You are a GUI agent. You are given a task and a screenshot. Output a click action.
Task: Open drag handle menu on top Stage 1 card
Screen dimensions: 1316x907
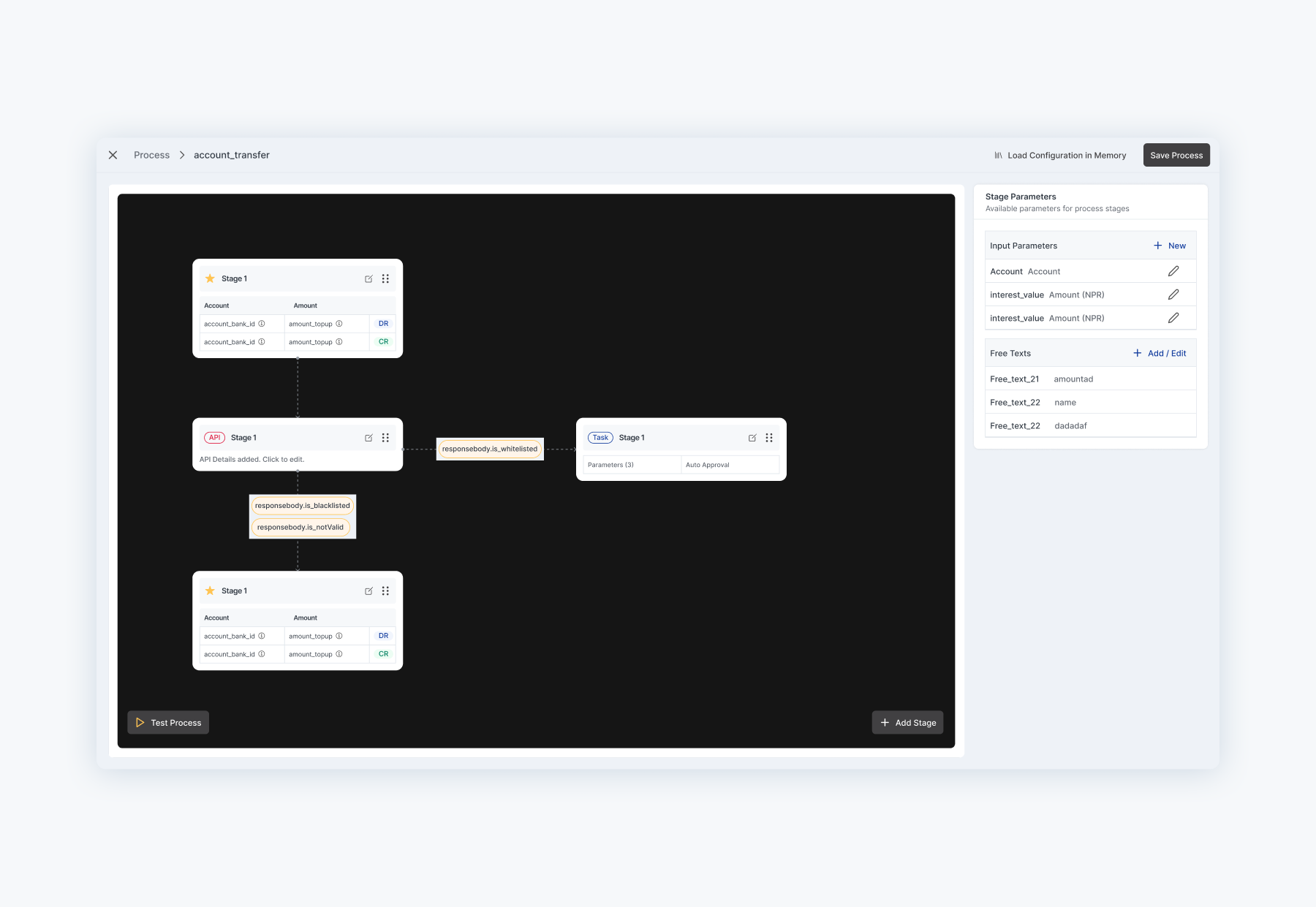coord(385,278)
